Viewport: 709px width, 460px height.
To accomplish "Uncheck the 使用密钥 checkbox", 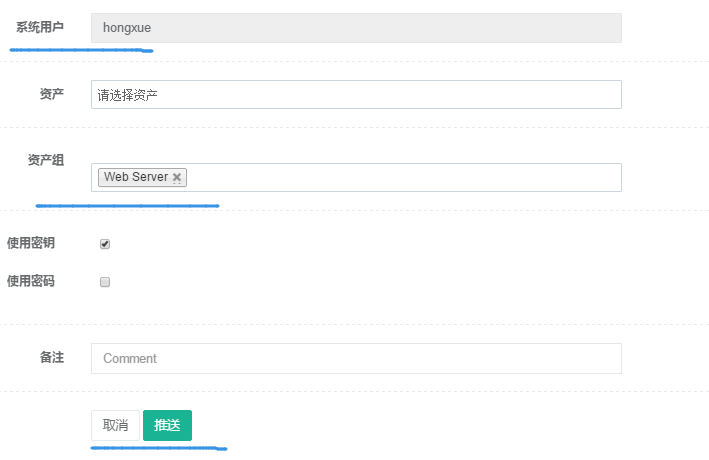I will [x=104, y=244].
